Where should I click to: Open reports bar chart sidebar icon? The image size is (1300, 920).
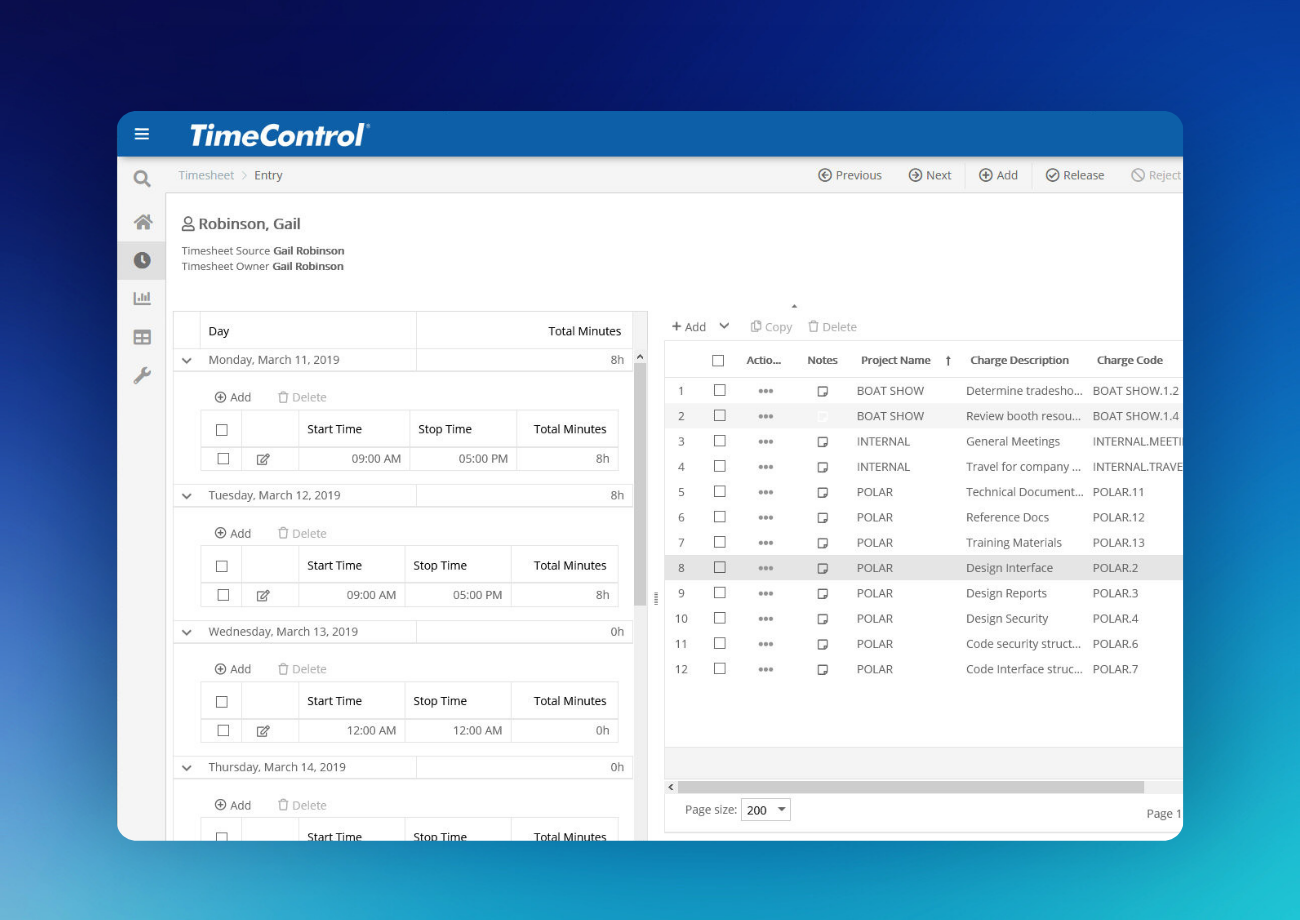142,298
